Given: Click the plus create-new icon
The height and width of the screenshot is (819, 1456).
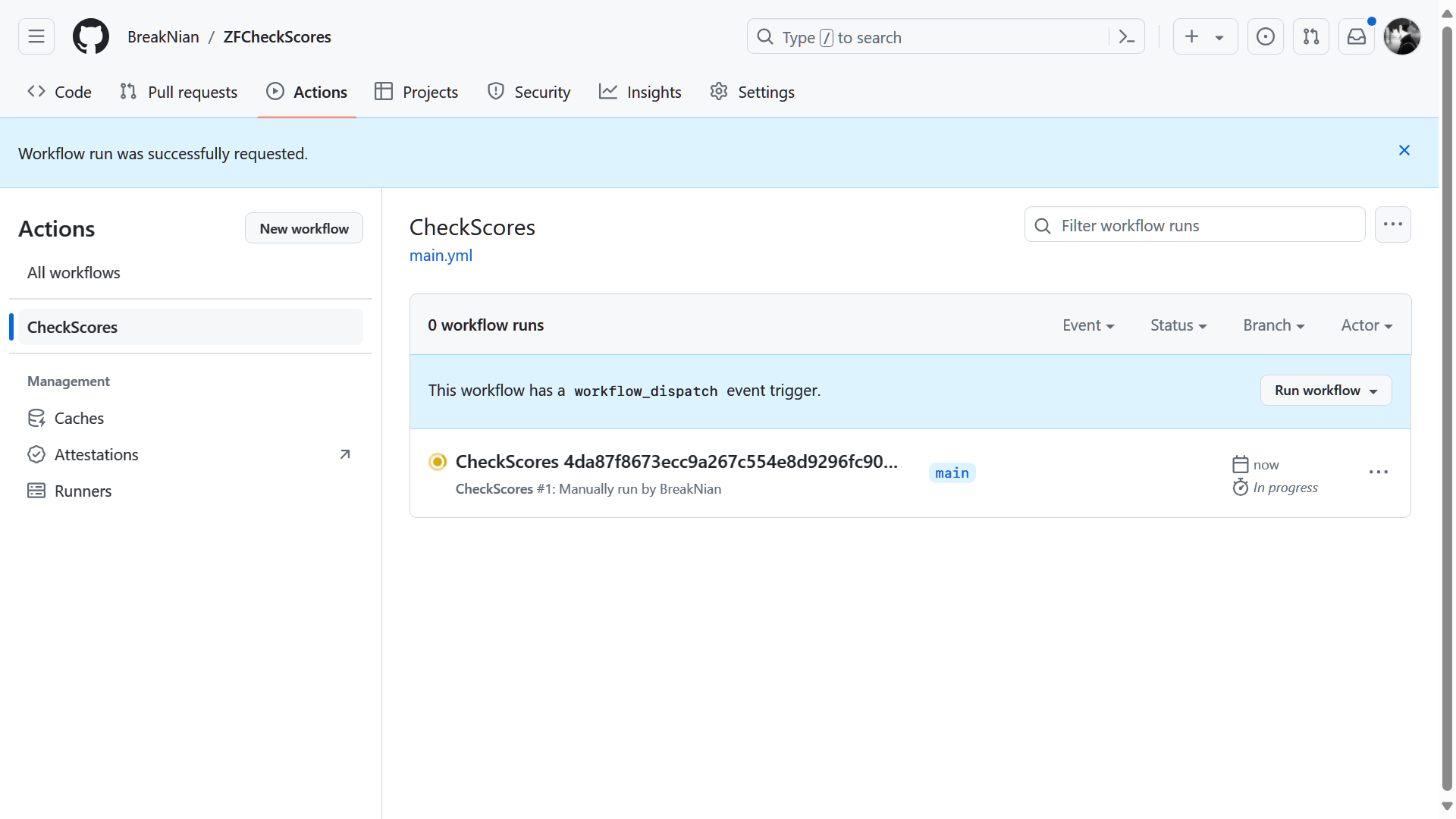Looking at the screenshot, I should (1192, 36).
